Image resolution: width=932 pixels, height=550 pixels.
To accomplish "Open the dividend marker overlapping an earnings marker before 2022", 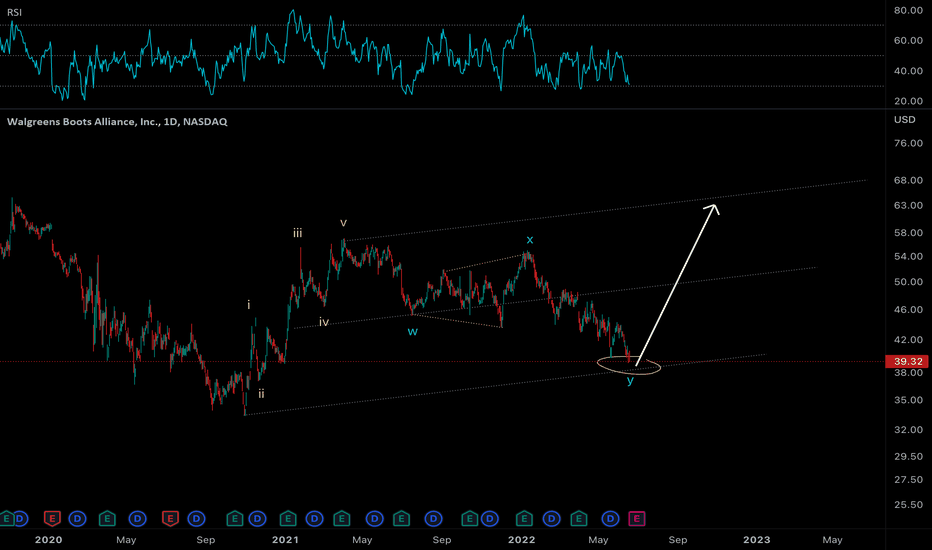I will tap(490, 518).
